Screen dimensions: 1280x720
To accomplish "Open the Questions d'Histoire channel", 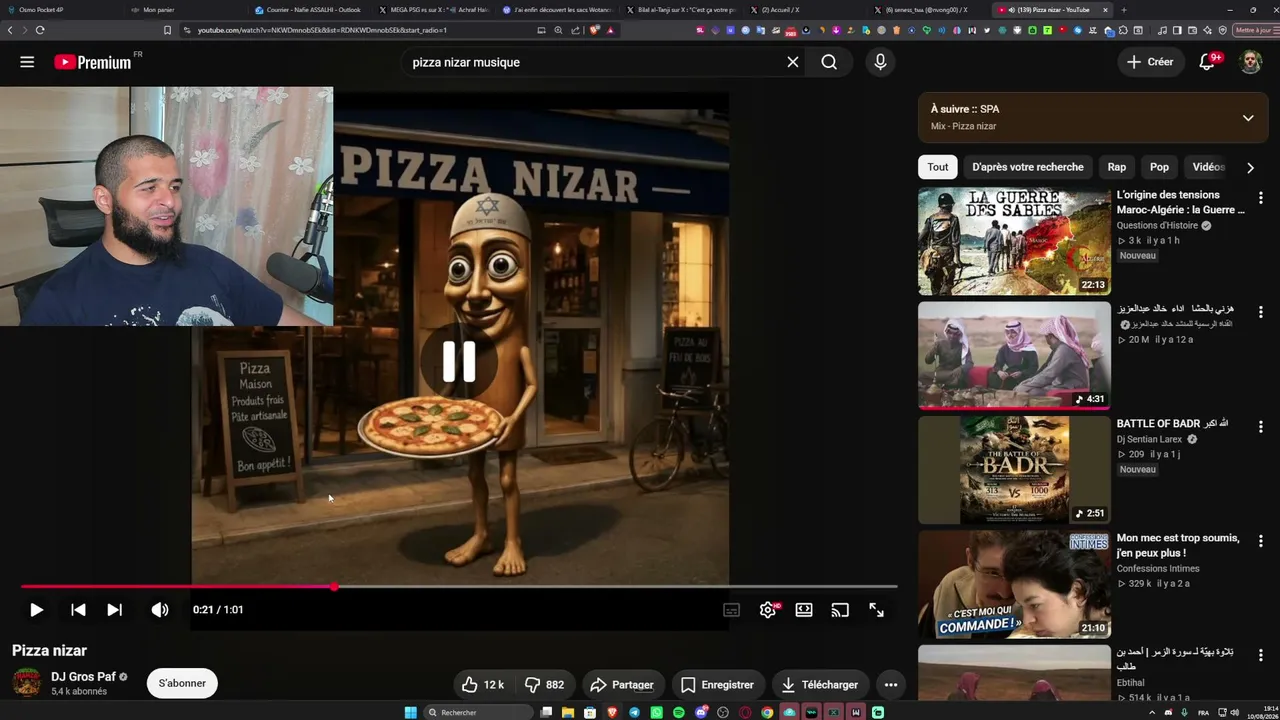I will pos(1157,226).
